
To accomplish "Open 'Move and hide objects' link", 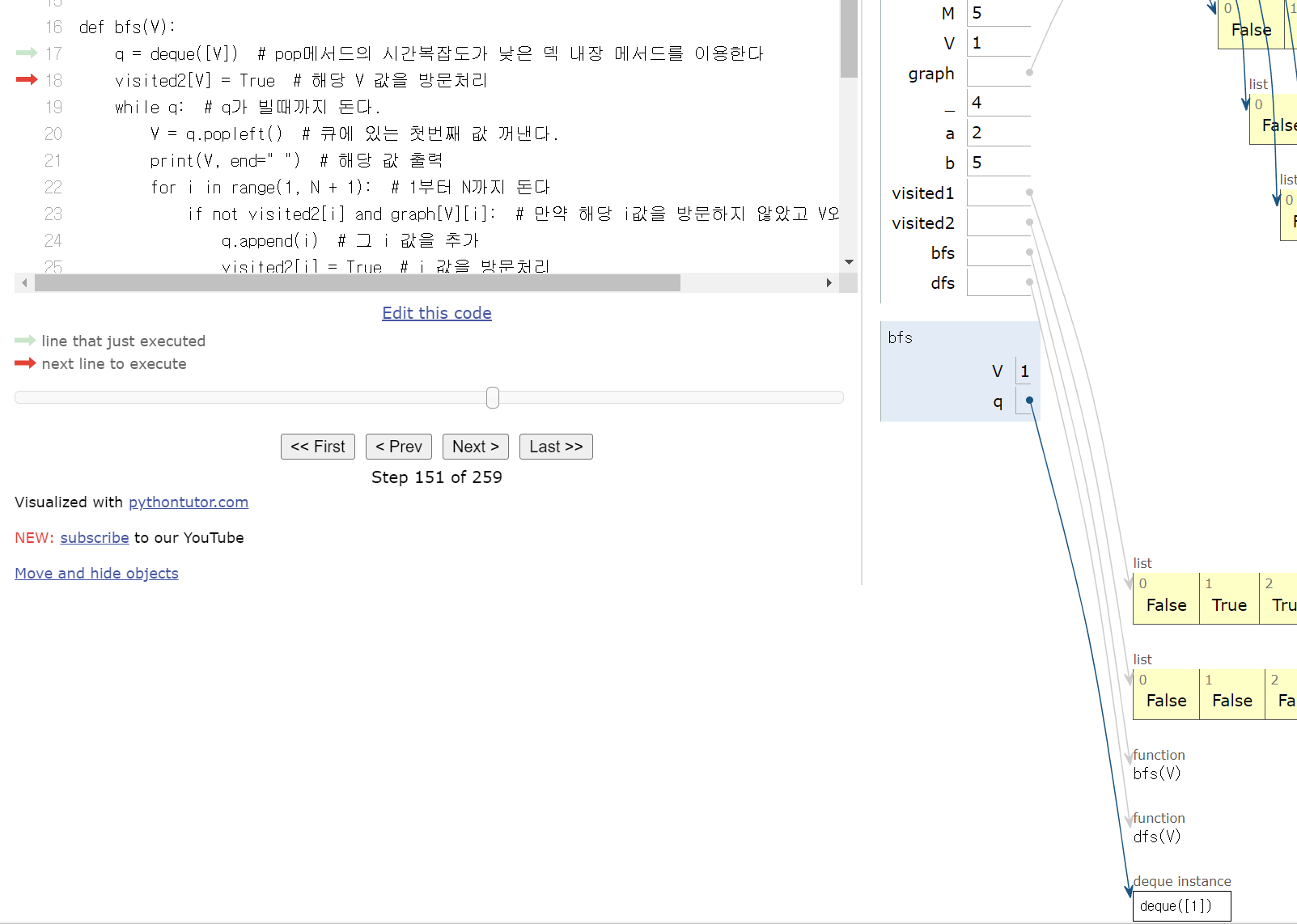I will (x=96, y=573).
